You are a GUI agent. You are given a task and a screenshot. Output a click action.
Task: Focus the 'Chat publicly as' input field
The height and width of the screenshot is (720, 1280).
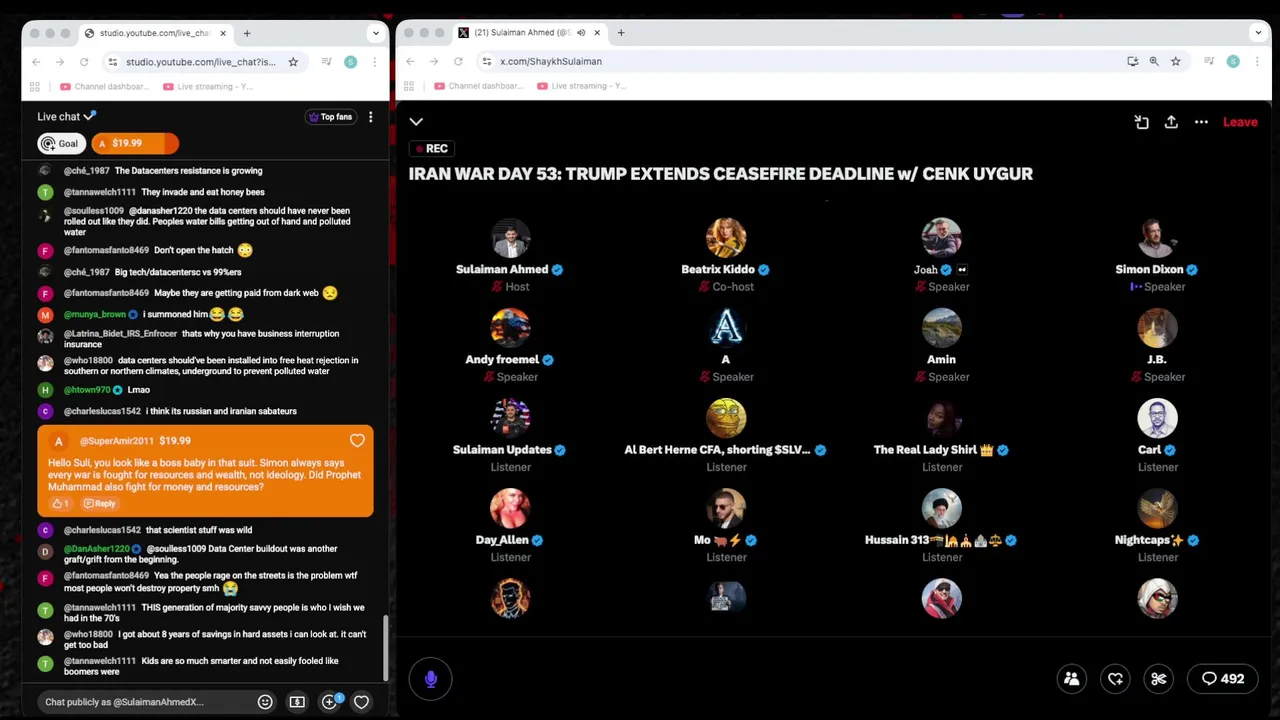[x=145, y=702]
